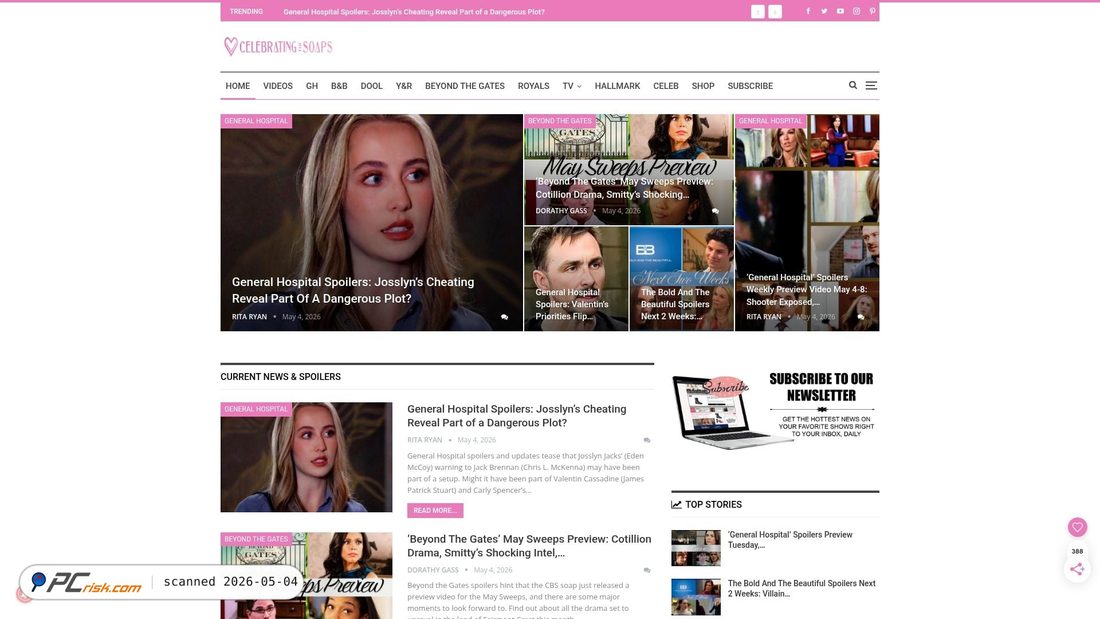Open comments icon beside Dorathy Gass list article
1100x619 pixels.
coord(647,570)
